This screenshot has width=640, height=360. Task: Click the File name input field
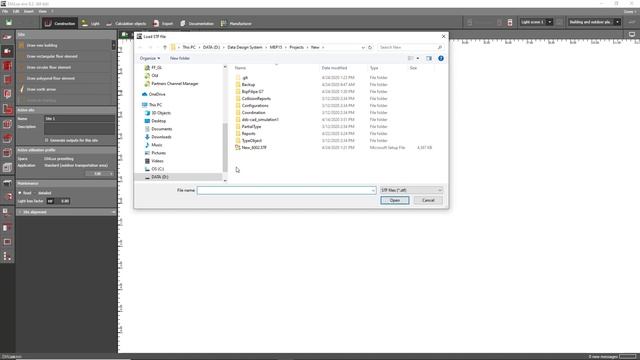pyautogui.click(x=286, y=190)
